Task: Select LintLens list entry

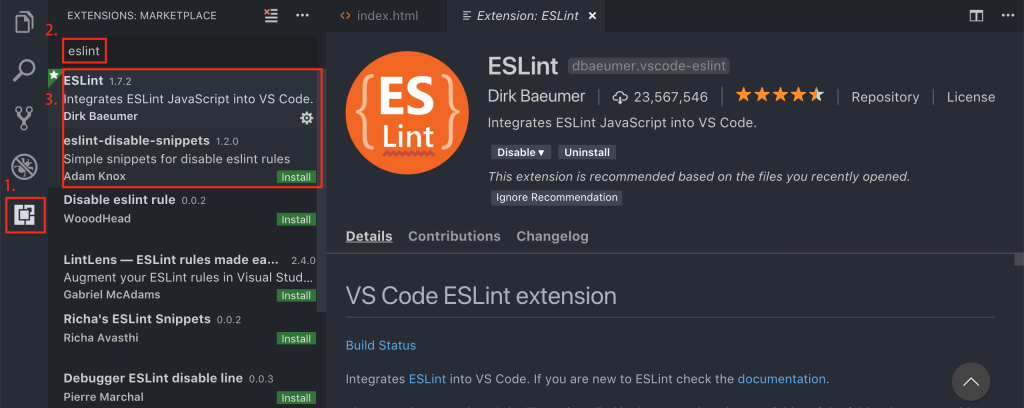Action: tap(183, 277)
